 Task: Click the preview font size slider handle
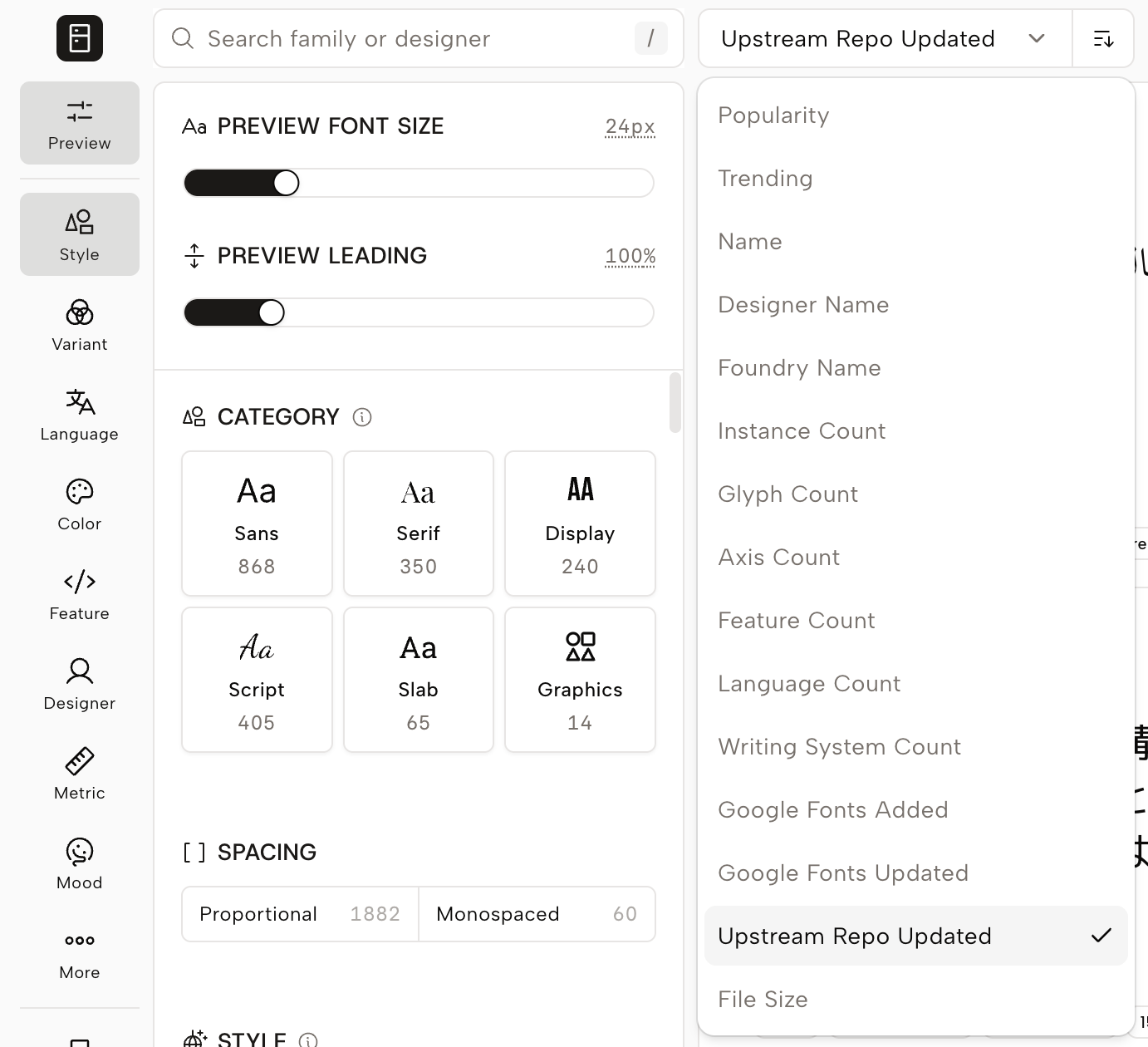point(287,183)
